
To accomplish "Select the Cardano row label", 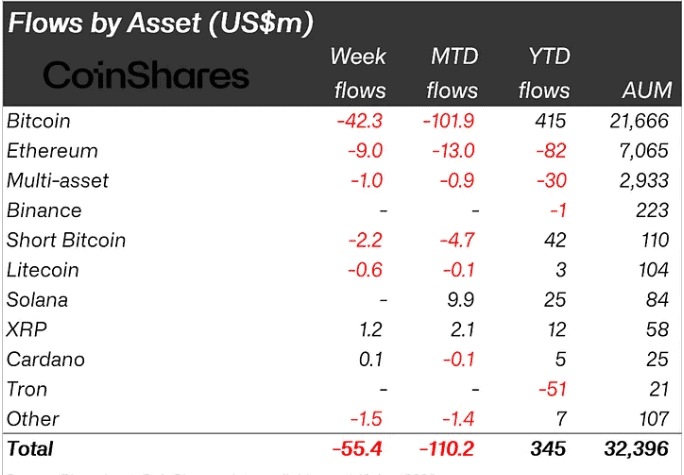I will point(45,359).
